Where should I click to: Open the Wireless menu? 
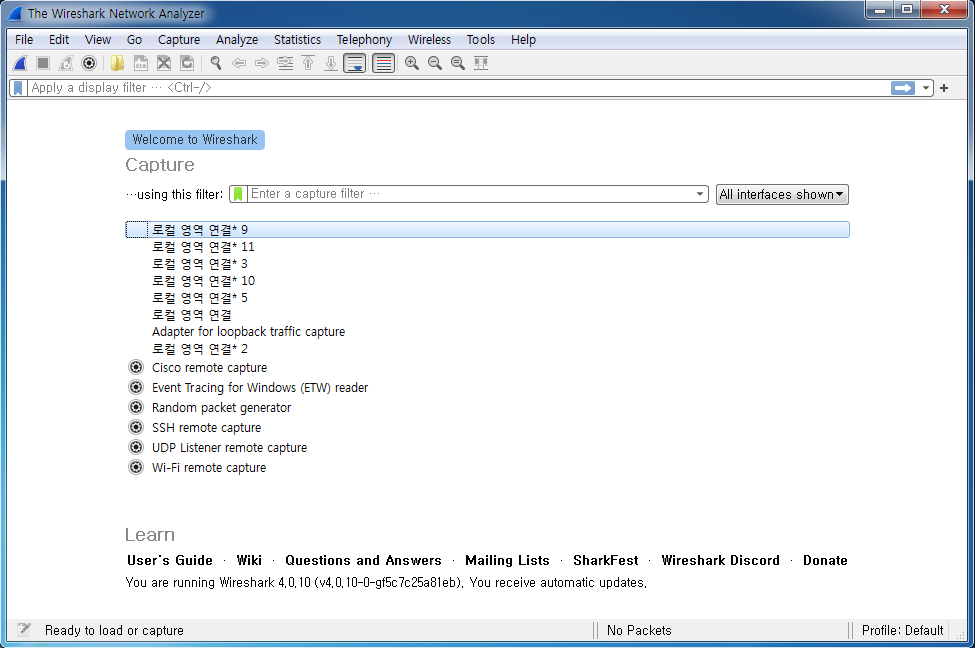(429, 40)
